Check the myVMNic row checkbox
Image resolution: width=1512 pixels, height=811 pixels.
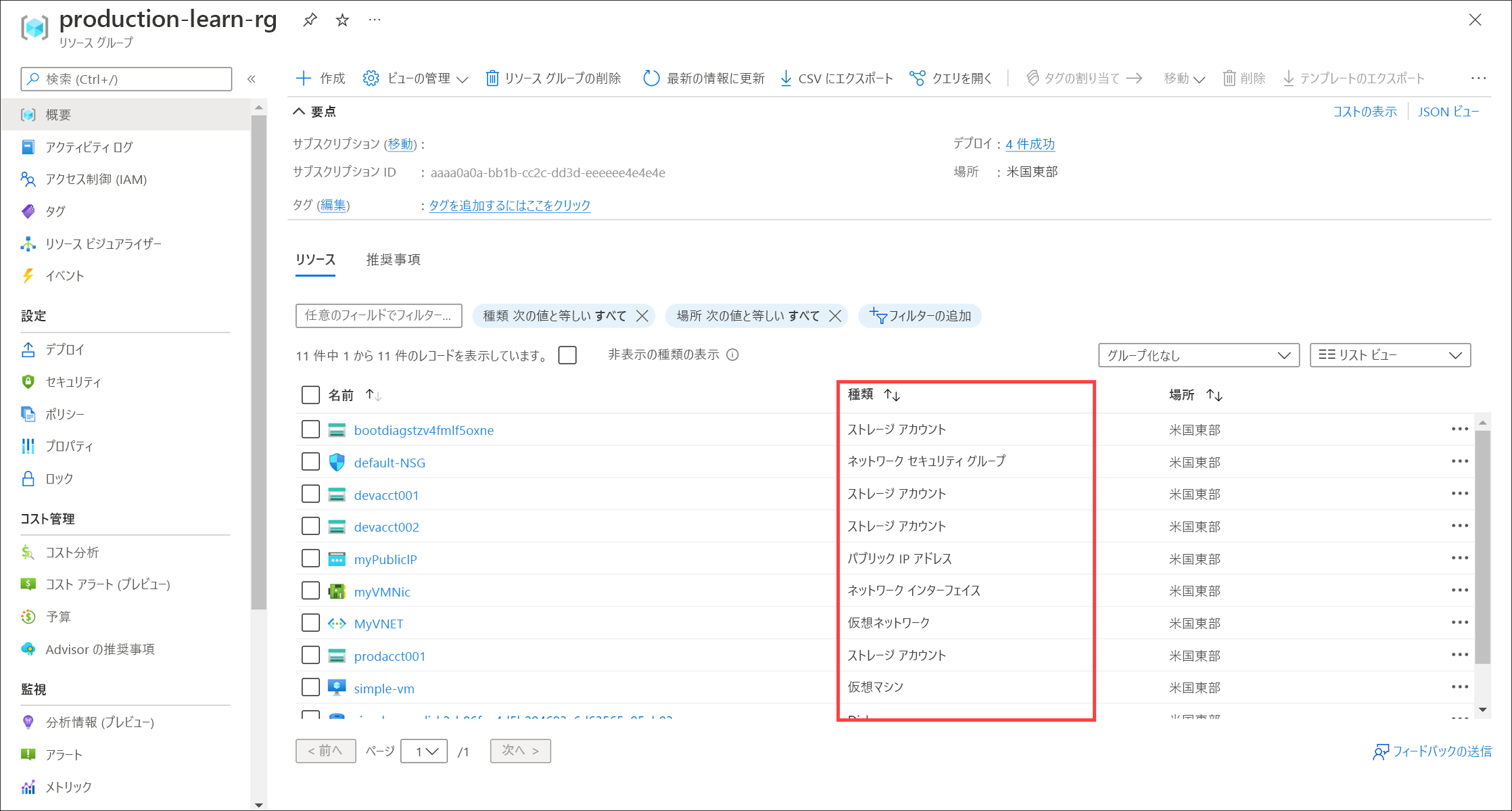(310, 590)
